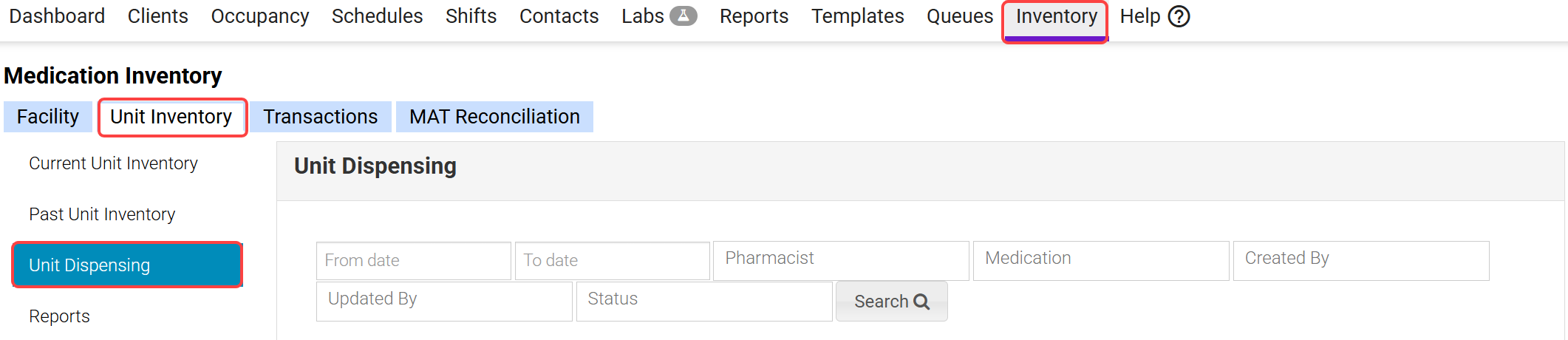Go to the Queues menu
This screenshot has width=1568, height=340.
959,16
